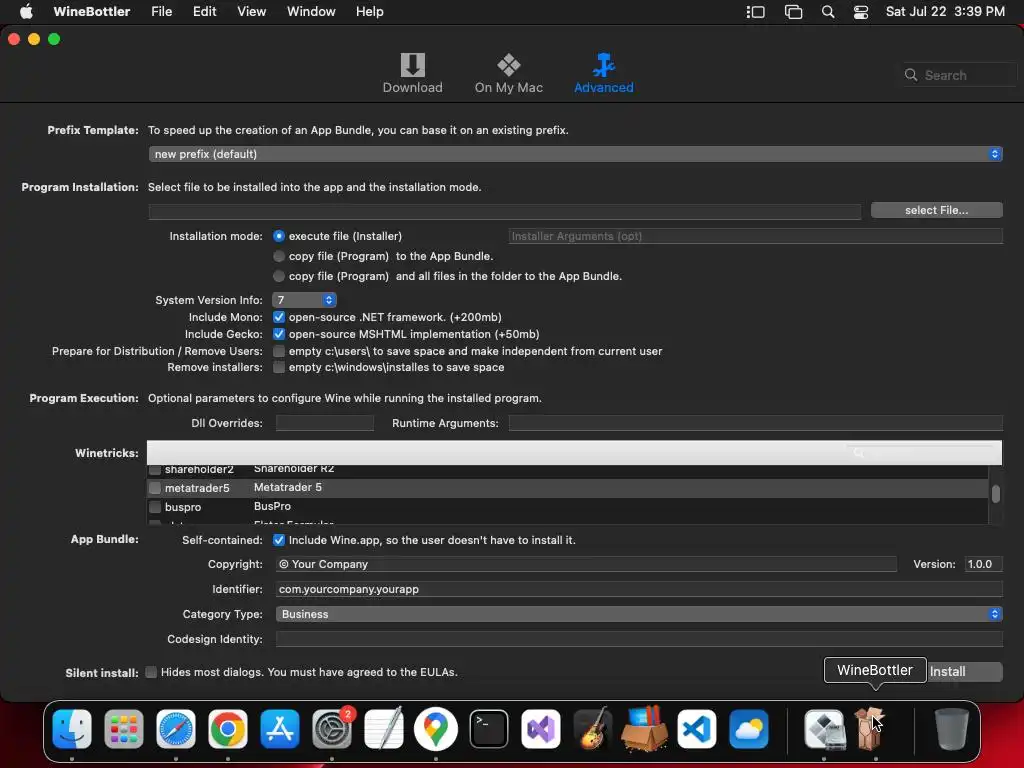
Task: Open the Download tab icon
Action: click(412, 65)
